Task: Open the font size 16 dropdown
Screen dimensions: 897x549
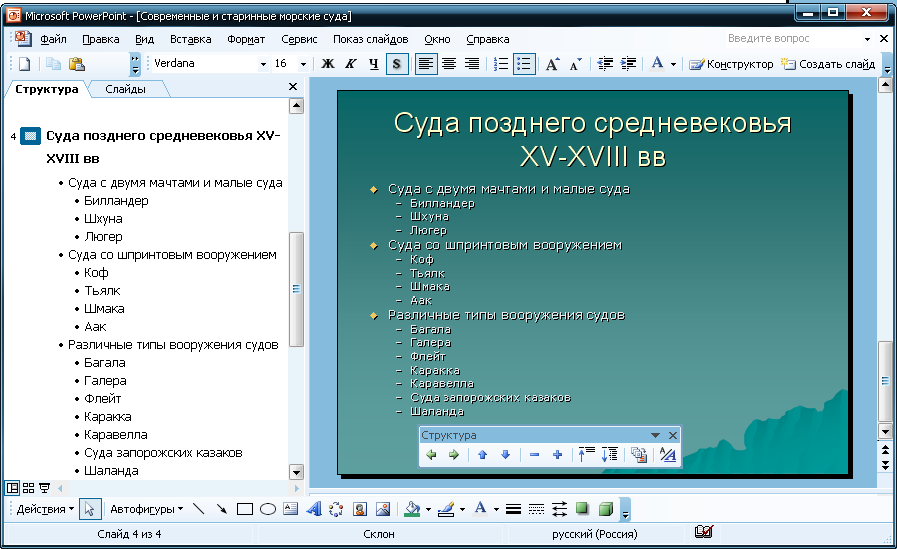Action: point(303,64)
